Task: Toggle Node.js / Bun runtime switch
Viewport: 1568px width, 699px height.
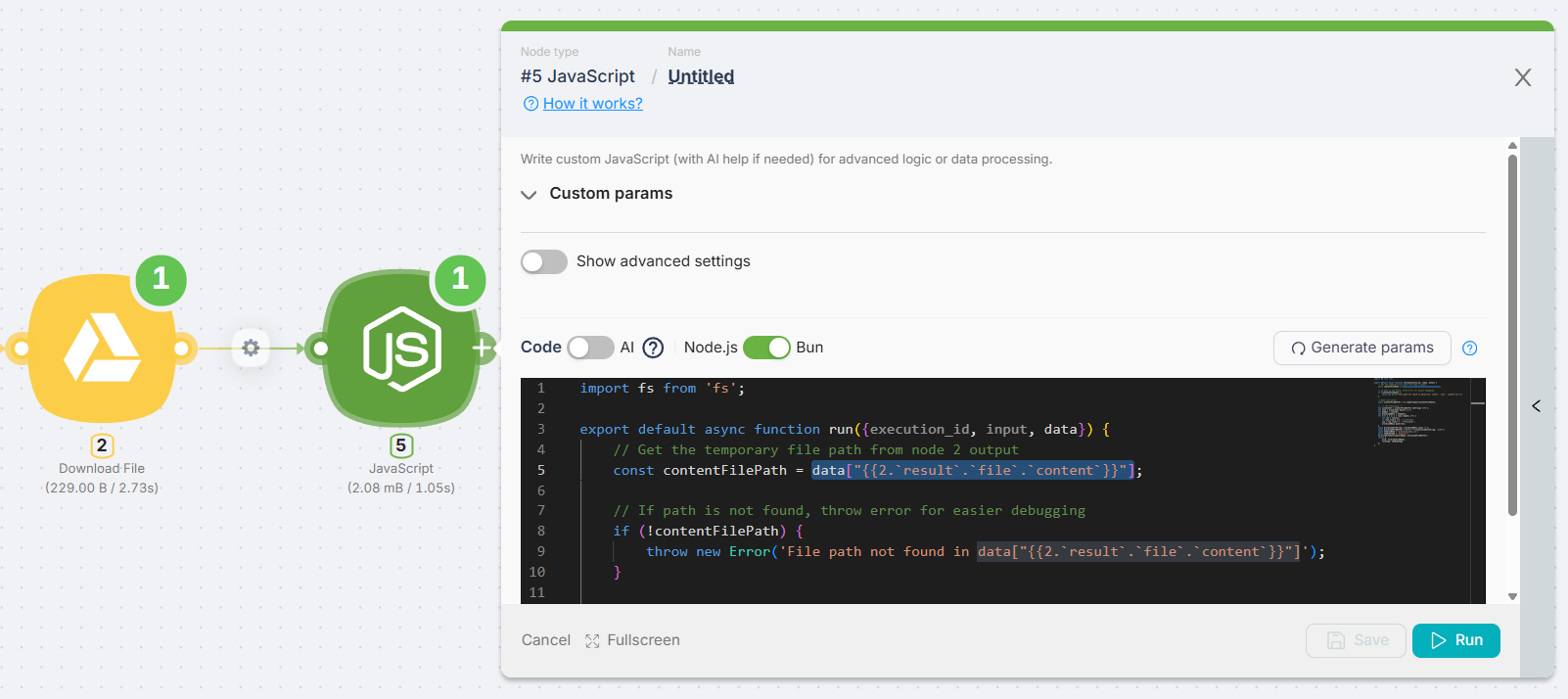Action: [766, 348]
